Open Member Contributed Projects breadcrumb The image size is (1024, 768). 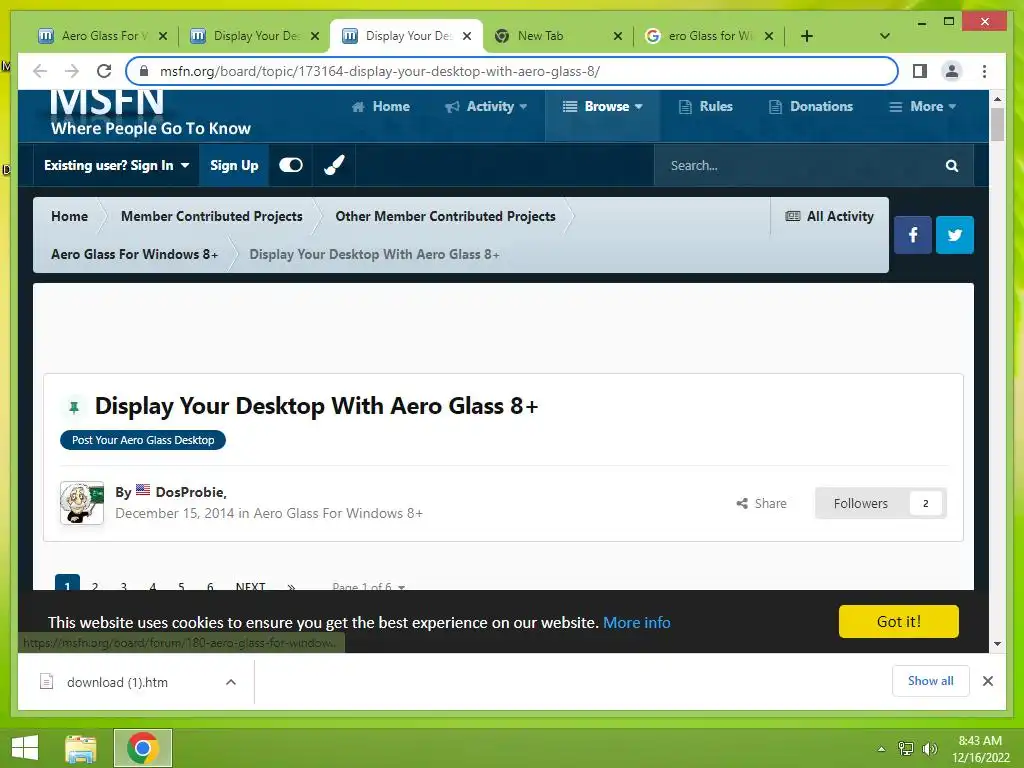click(x=212, y=216)
